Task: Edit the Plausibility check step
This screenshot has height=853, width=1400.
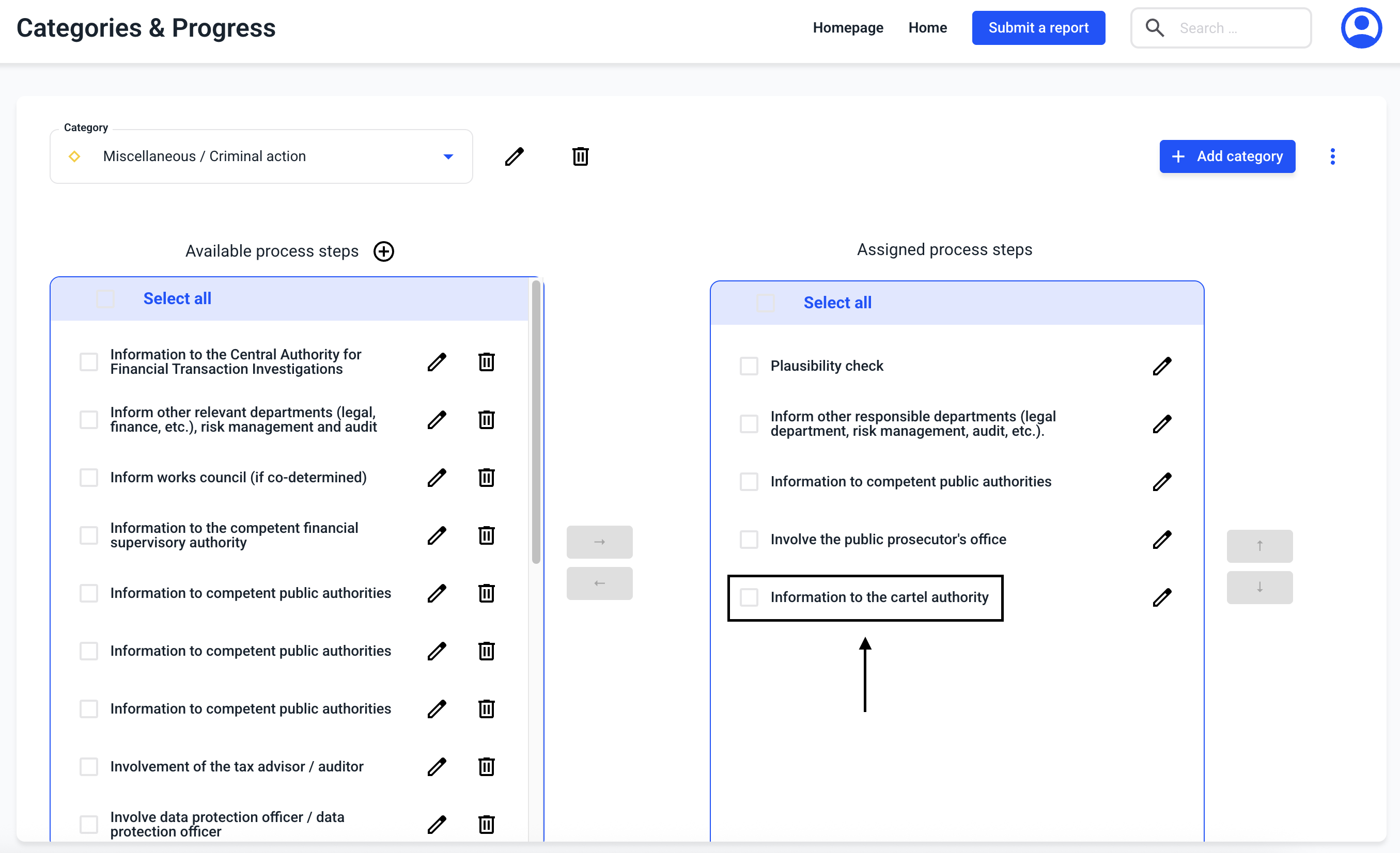Action: pyautogui.click(x=1161, y=366)
